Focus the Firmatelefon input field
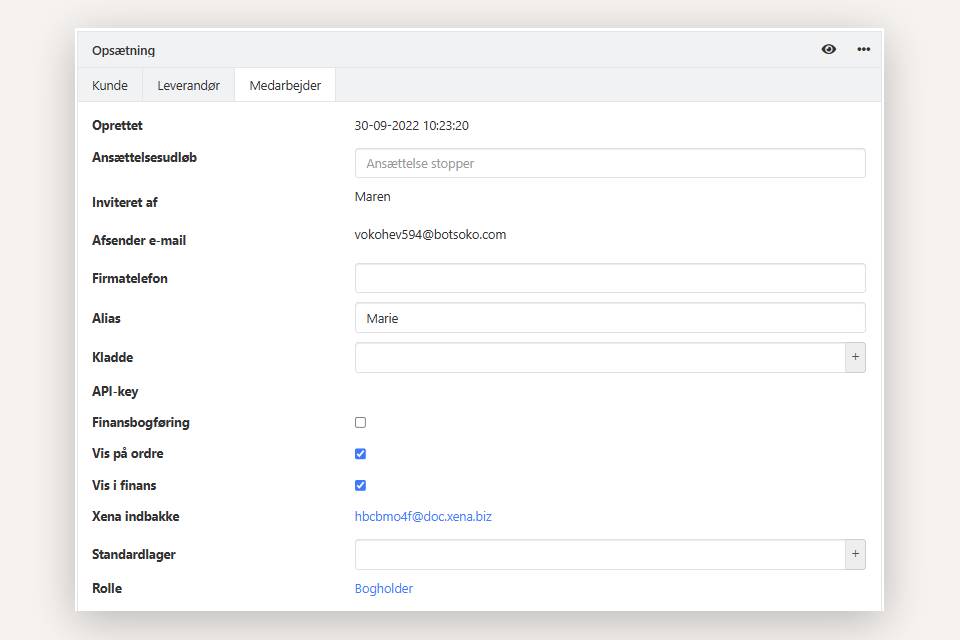Screen dimensions: 960x640 (x=609, y=278)
